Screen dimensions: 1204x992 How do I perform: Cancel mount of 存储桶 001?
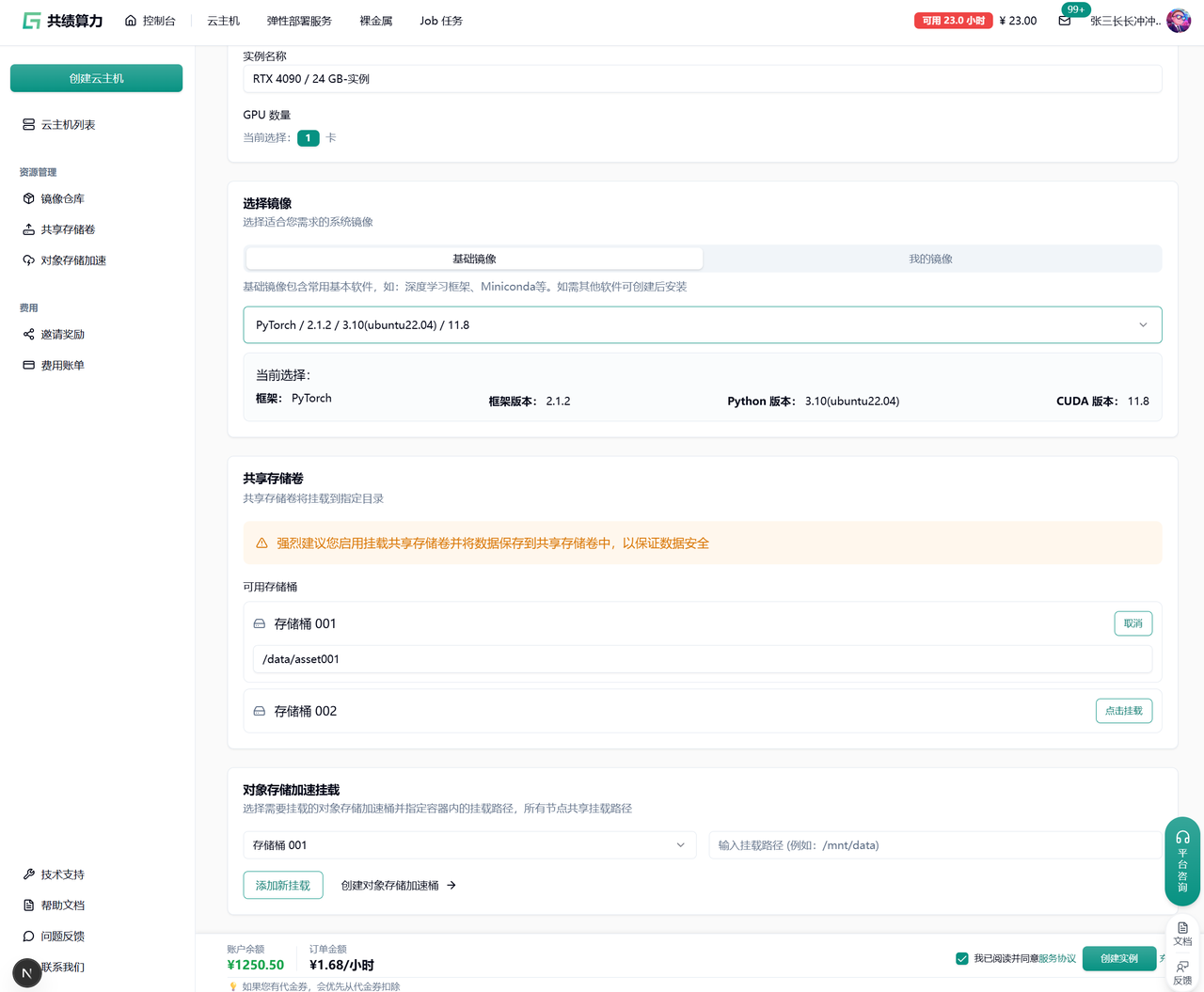click(x=1133, y=623)
